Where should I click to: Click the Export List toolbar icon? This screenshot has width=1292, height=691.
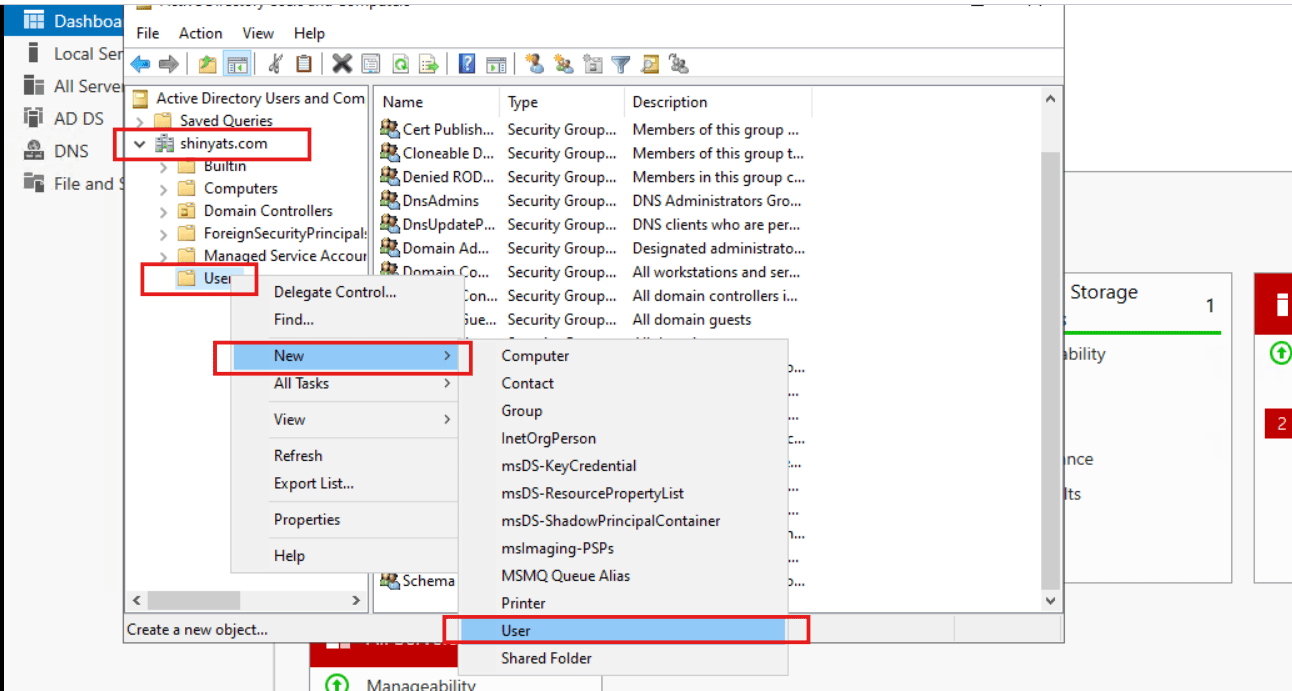[x=429, y=64]
